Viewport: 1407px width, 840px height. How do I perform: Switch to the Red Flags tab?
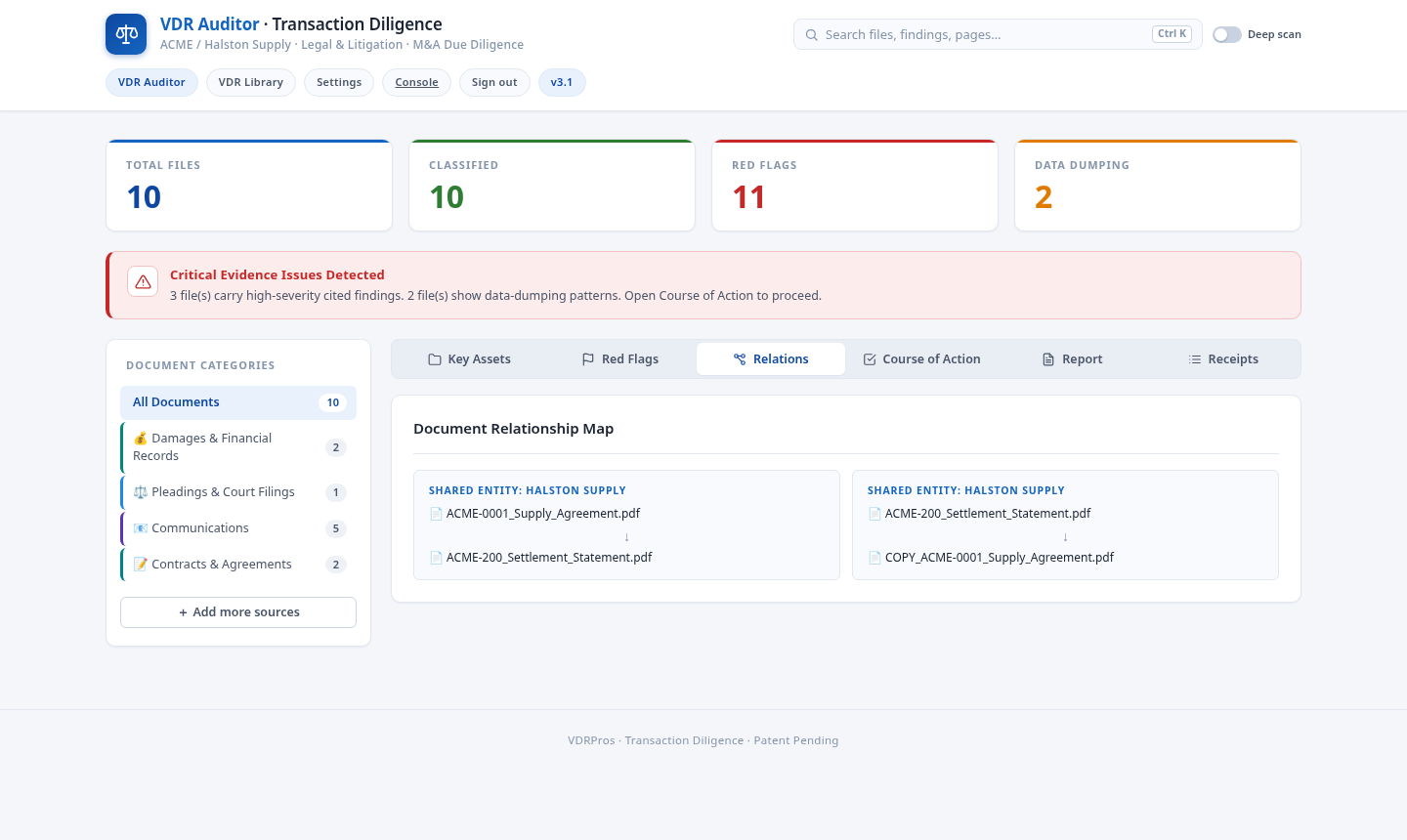[x=619, y=359]
